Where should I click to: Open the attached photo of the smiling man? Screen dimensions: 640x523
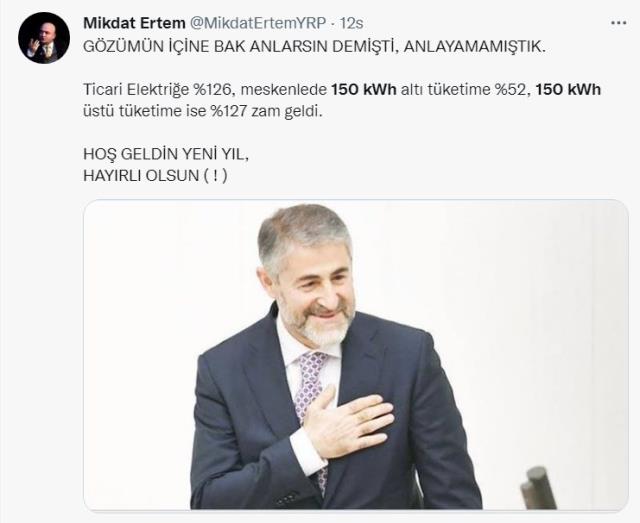tap(356, 355)
